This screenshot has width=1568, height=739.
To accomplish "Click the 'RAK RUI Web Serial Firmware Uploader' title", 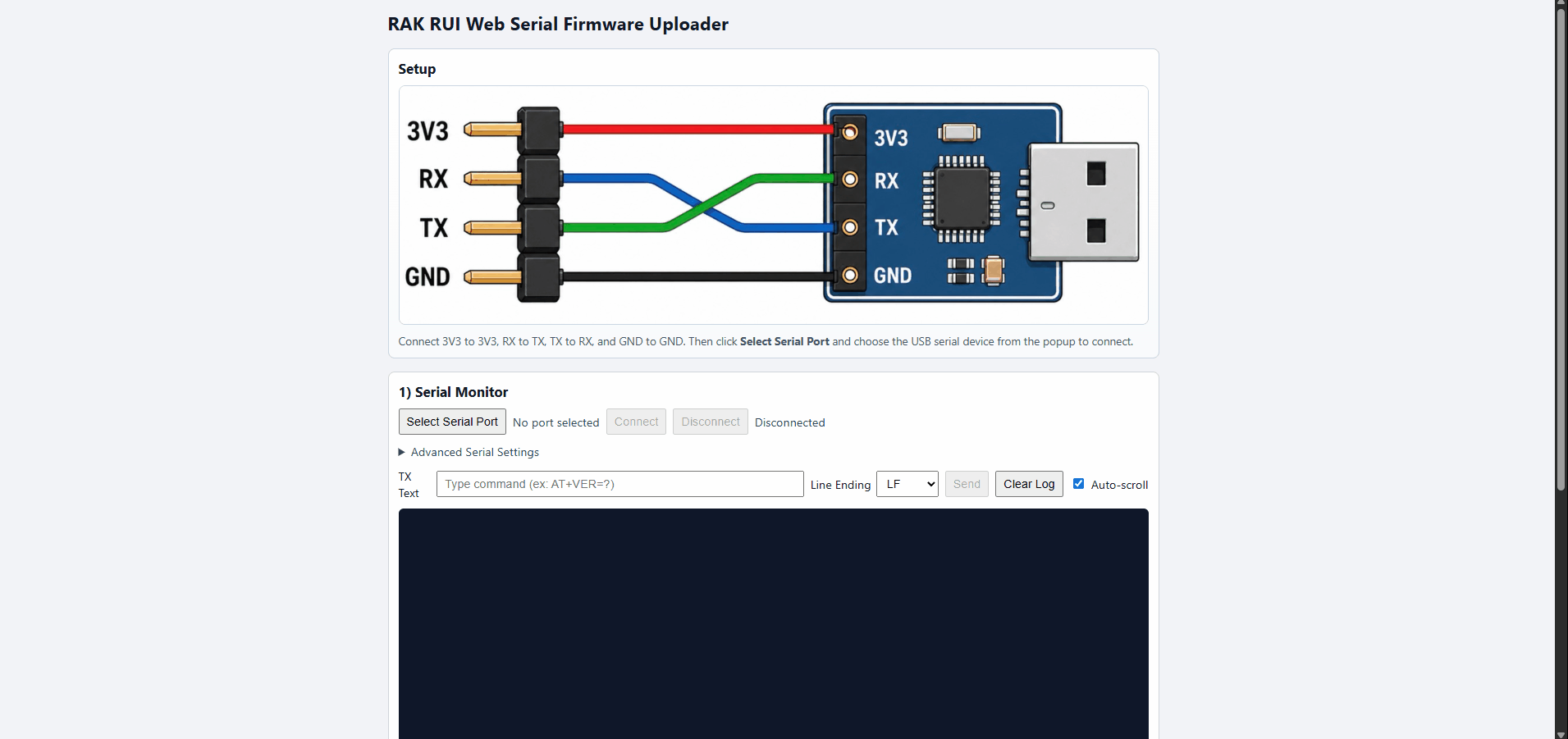I will (558, 24).
